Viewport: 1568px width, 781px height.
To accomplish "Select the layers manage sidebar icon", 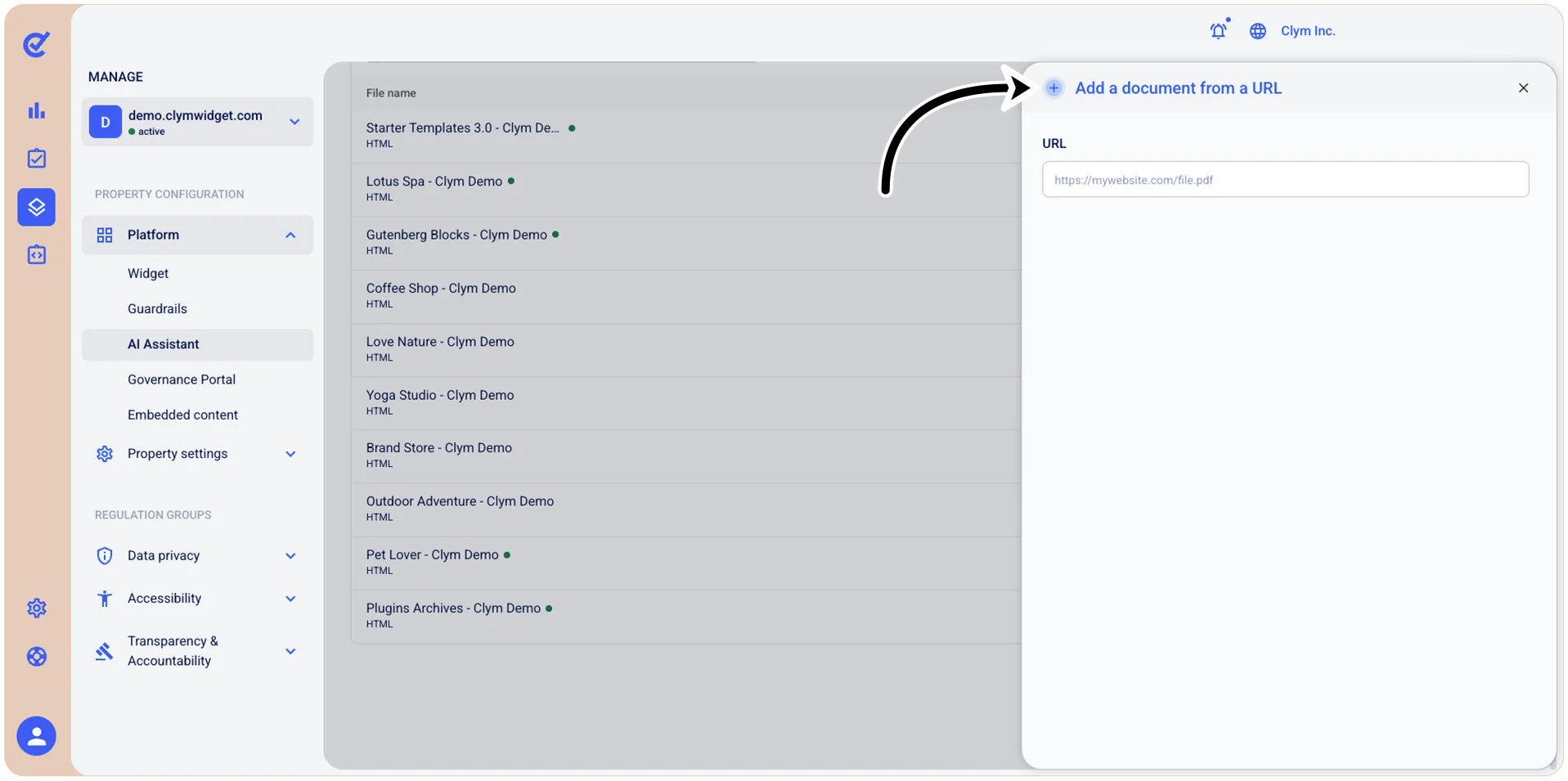I will coord(37,207).
